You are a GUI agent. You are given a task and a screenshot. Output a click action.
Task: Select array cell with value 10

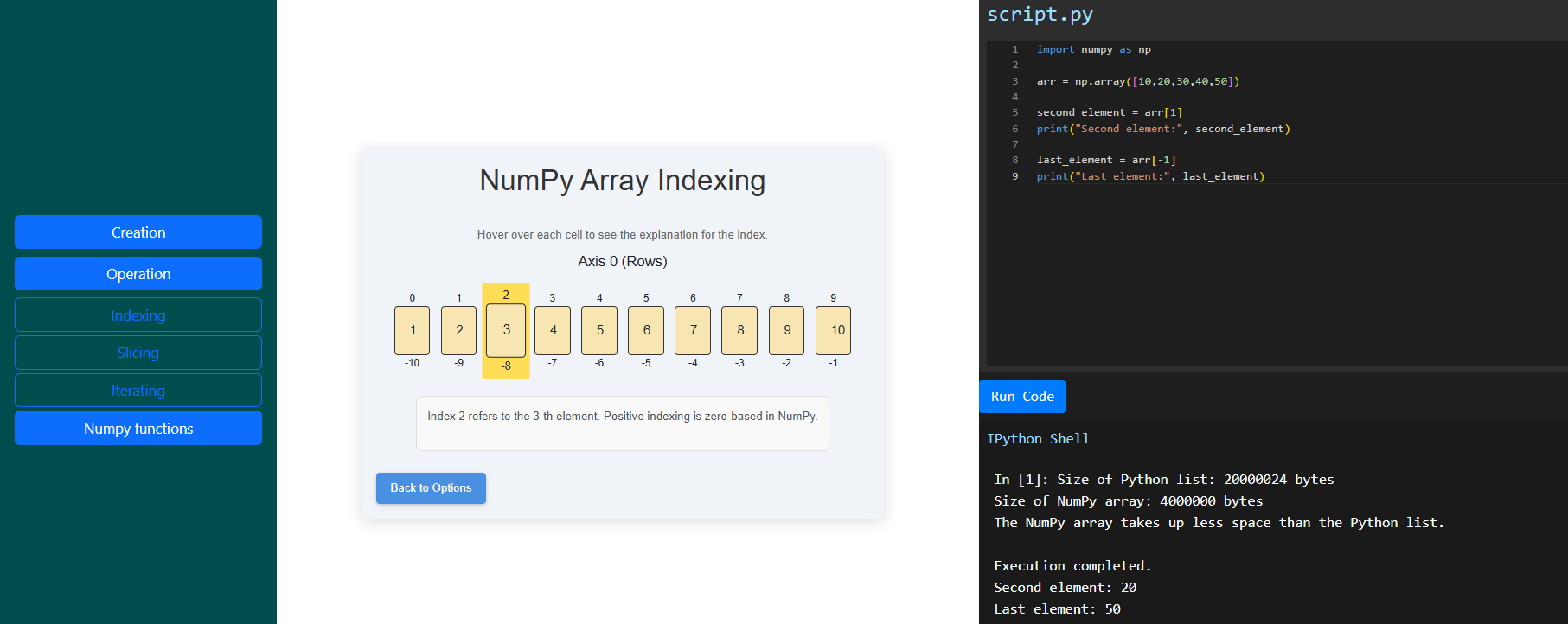[834, 330]
